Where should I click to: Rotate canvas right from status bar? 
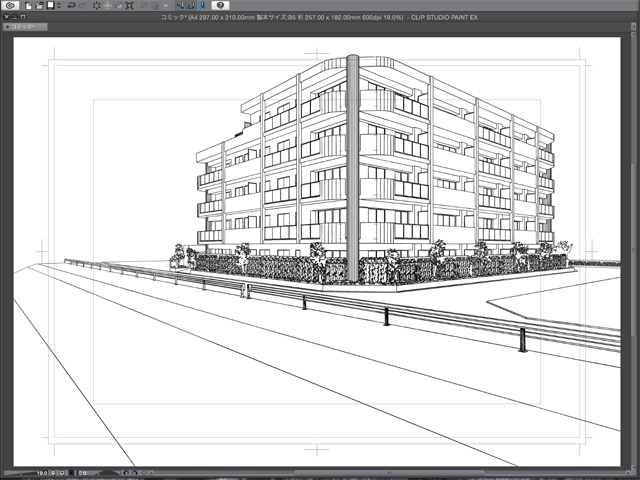pos(135,473)
